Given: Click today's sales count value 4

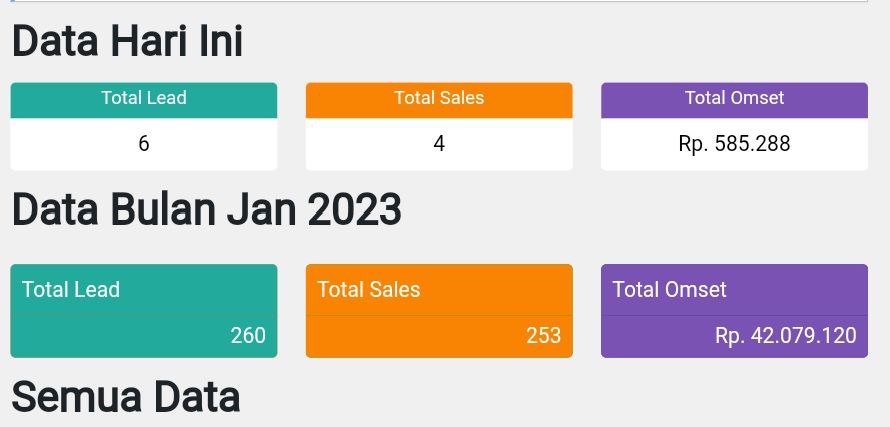Looking at the screenshot, I should (x=438, y=144).
